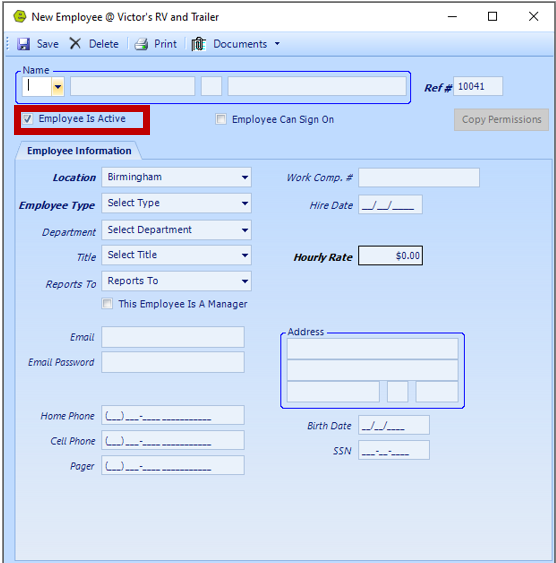
Task: Click the Hire Date field
Action: tap(390, 205)
